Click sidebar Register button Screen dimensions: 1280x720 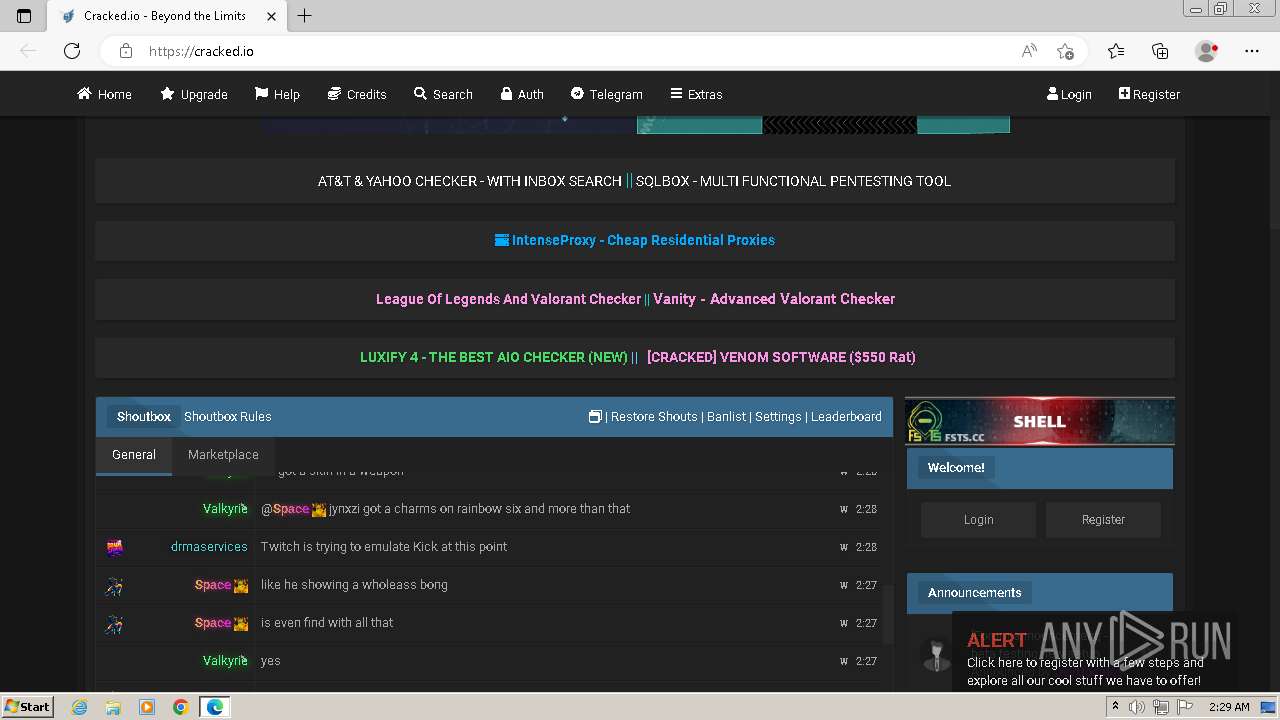1103,520
